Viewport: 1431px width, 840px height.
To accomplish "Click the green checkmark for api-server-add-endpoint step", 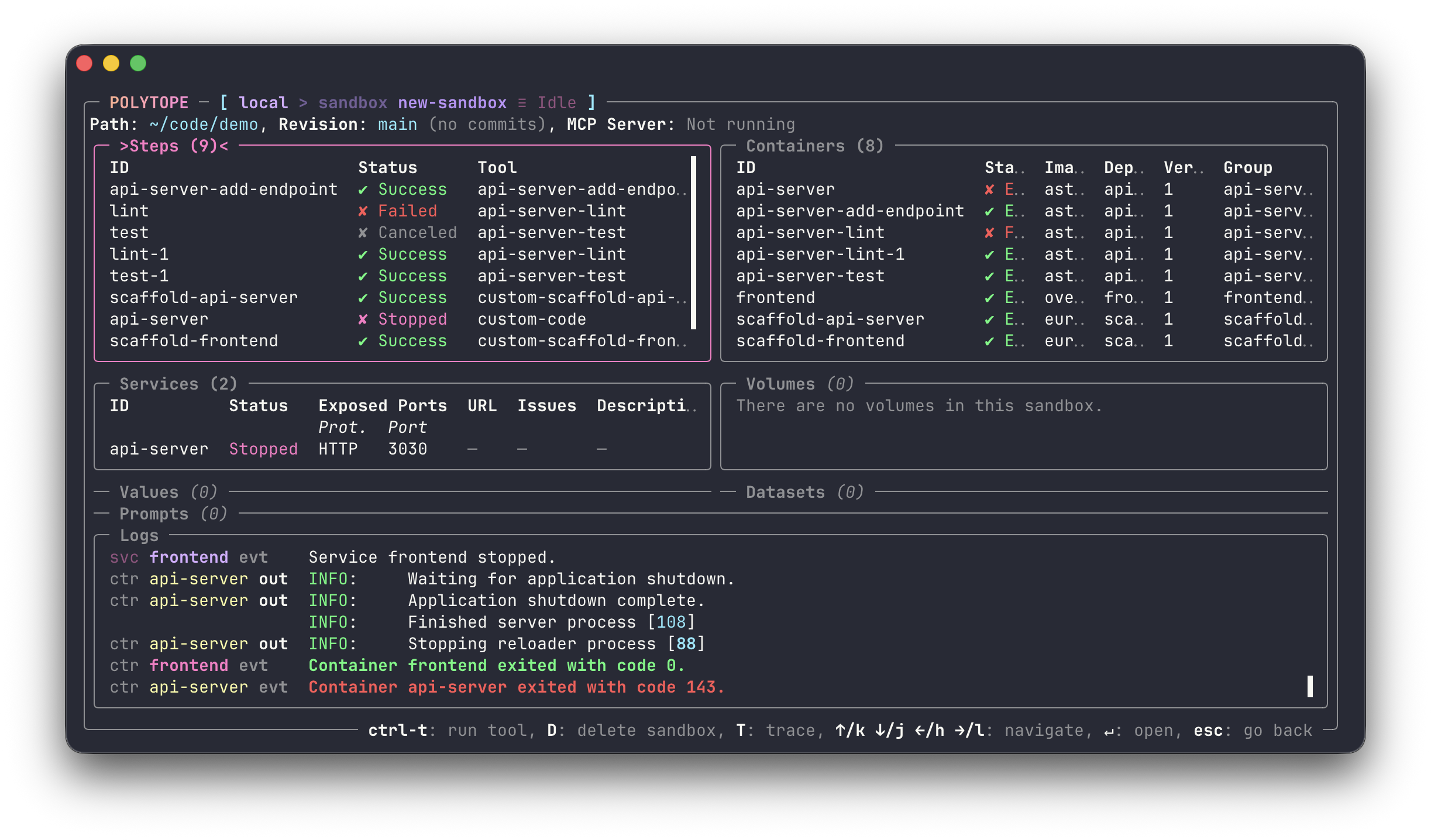I will point(363,190).
